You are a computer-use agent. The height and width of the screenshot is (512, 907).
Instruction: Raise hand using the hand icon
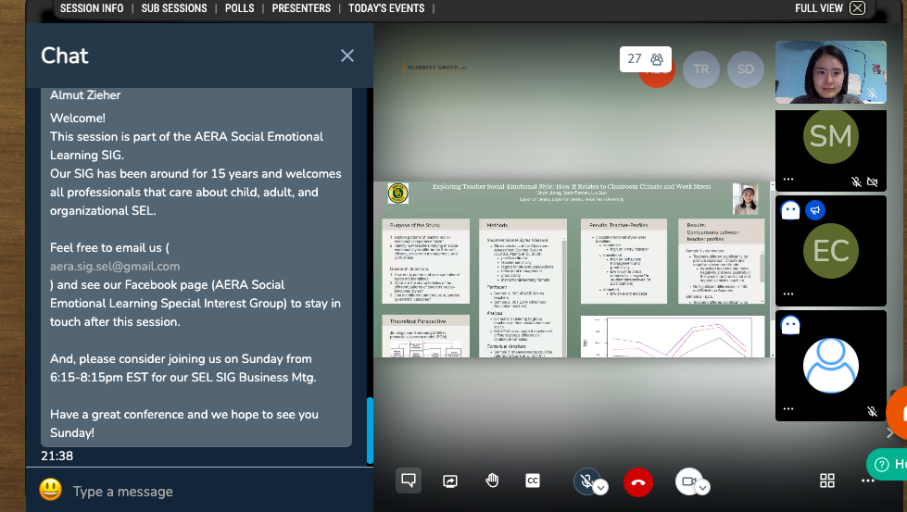click(x=492, y=481)
